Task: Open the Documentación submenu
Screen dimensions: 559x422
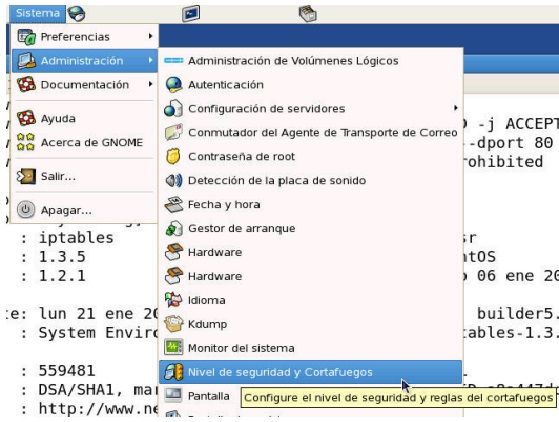Action: coord(85,84)
